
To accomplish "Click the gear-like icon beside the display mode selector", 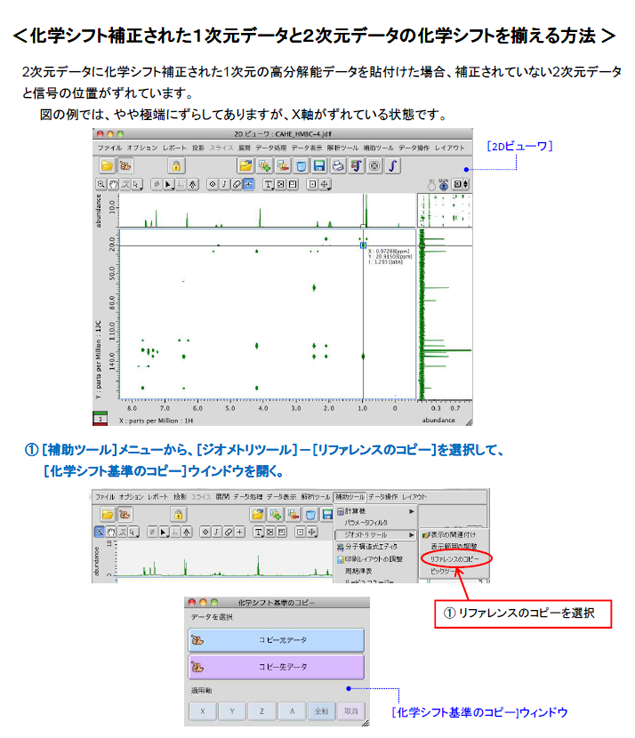I will [443, 184].
